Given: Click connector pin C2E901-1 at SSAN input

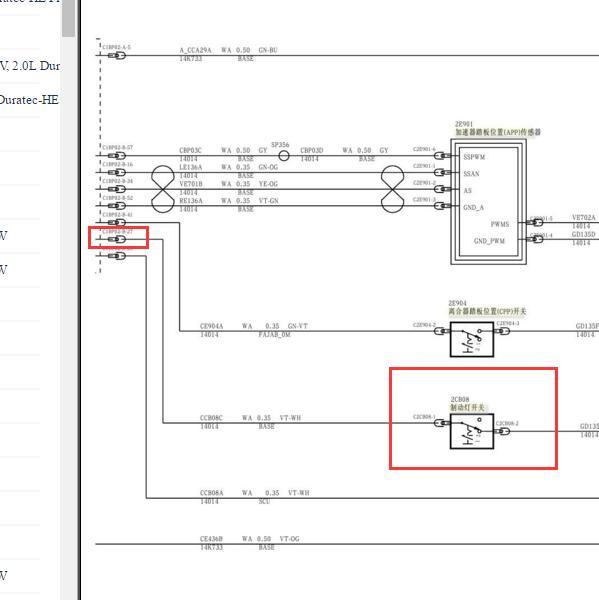Looking at the screenshot, I should click(443, 173).
